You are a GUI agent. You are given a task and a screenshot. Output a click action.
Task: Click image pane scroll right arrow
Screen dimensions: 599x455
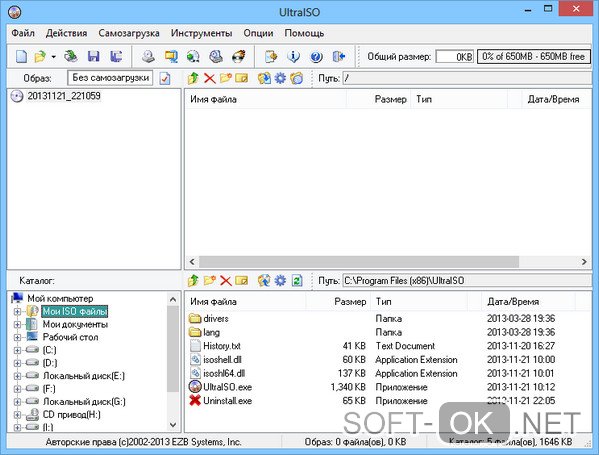[x=584, y=262]
